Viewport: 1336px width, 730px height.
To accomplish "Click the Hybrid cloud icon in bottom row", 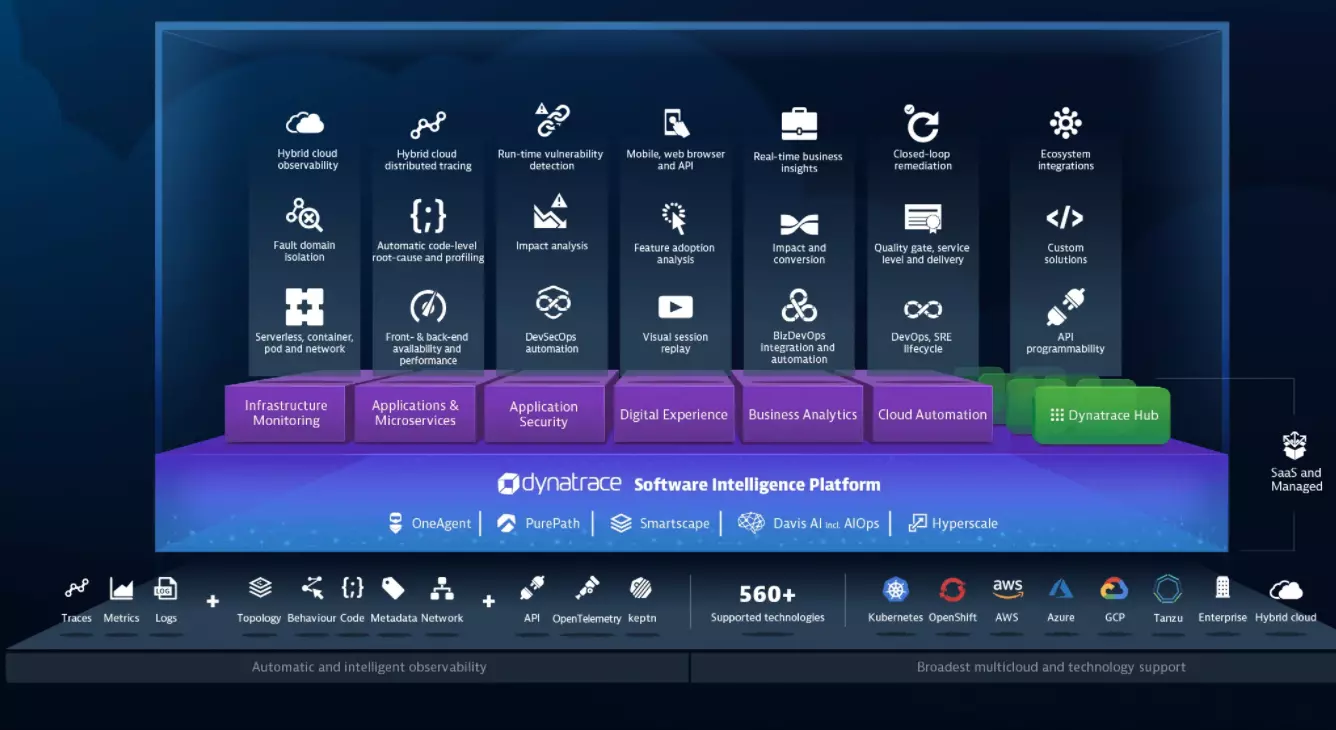I will tap(1285, 590).
